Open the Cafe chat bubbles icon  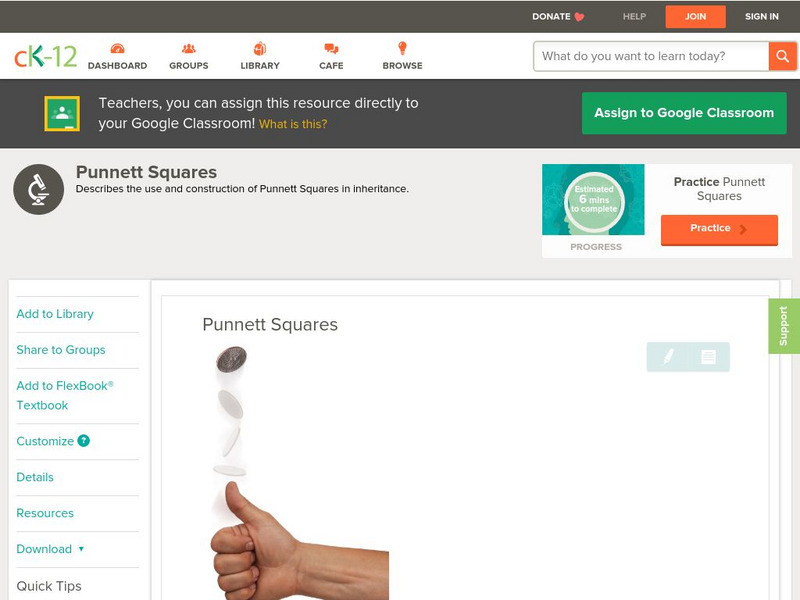click(x=331, y=48)
